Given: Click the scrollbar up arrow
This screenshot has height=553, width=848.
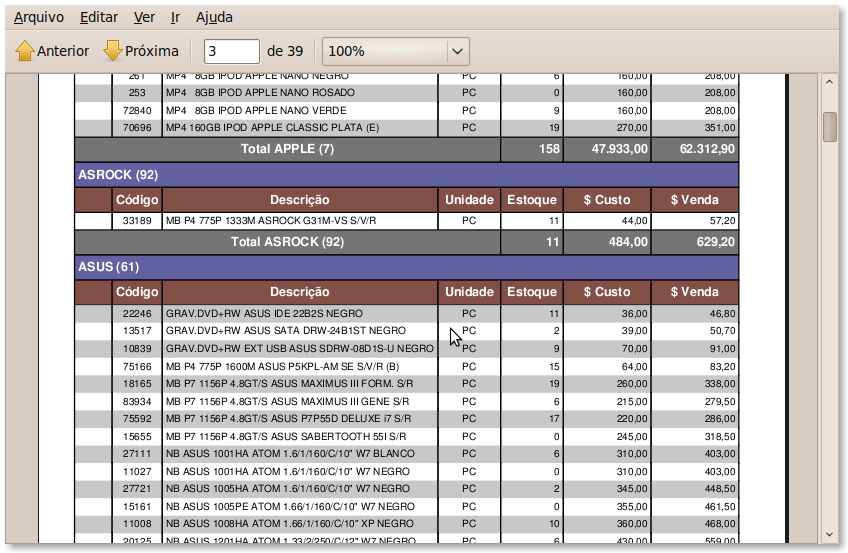Looking at the screenshot, I should pyautogui.click(x=829, y=82).
